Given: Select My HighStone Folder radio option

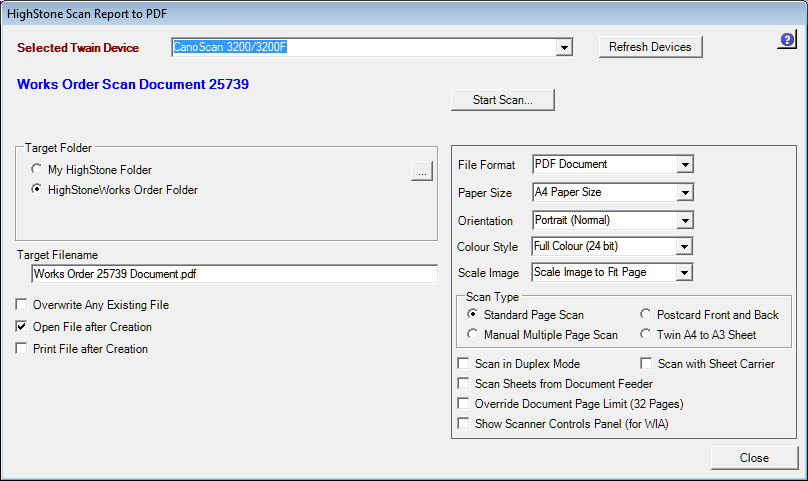Looking at the screenshot, I should point(37,170).
